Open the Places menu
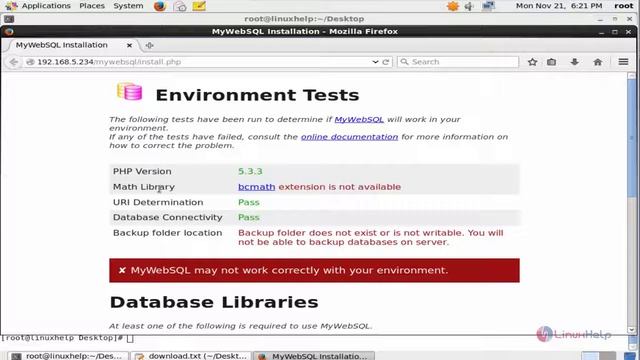This screenshot has width=640, height=360. [92, 6]
